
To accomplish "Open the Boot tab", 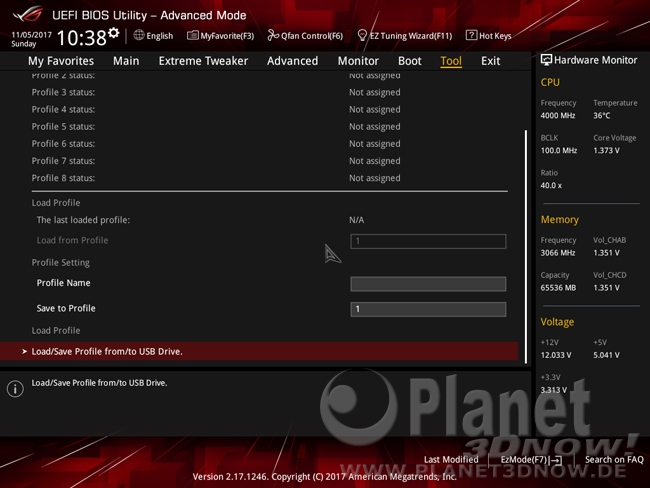I will coord(410,61).
